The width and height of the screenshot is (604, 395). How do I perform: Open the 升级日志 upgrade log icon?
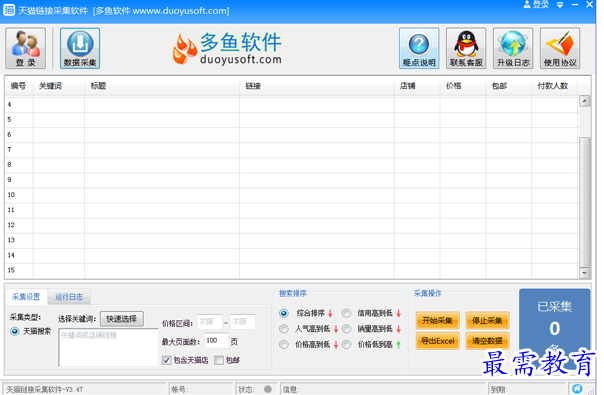513,48
